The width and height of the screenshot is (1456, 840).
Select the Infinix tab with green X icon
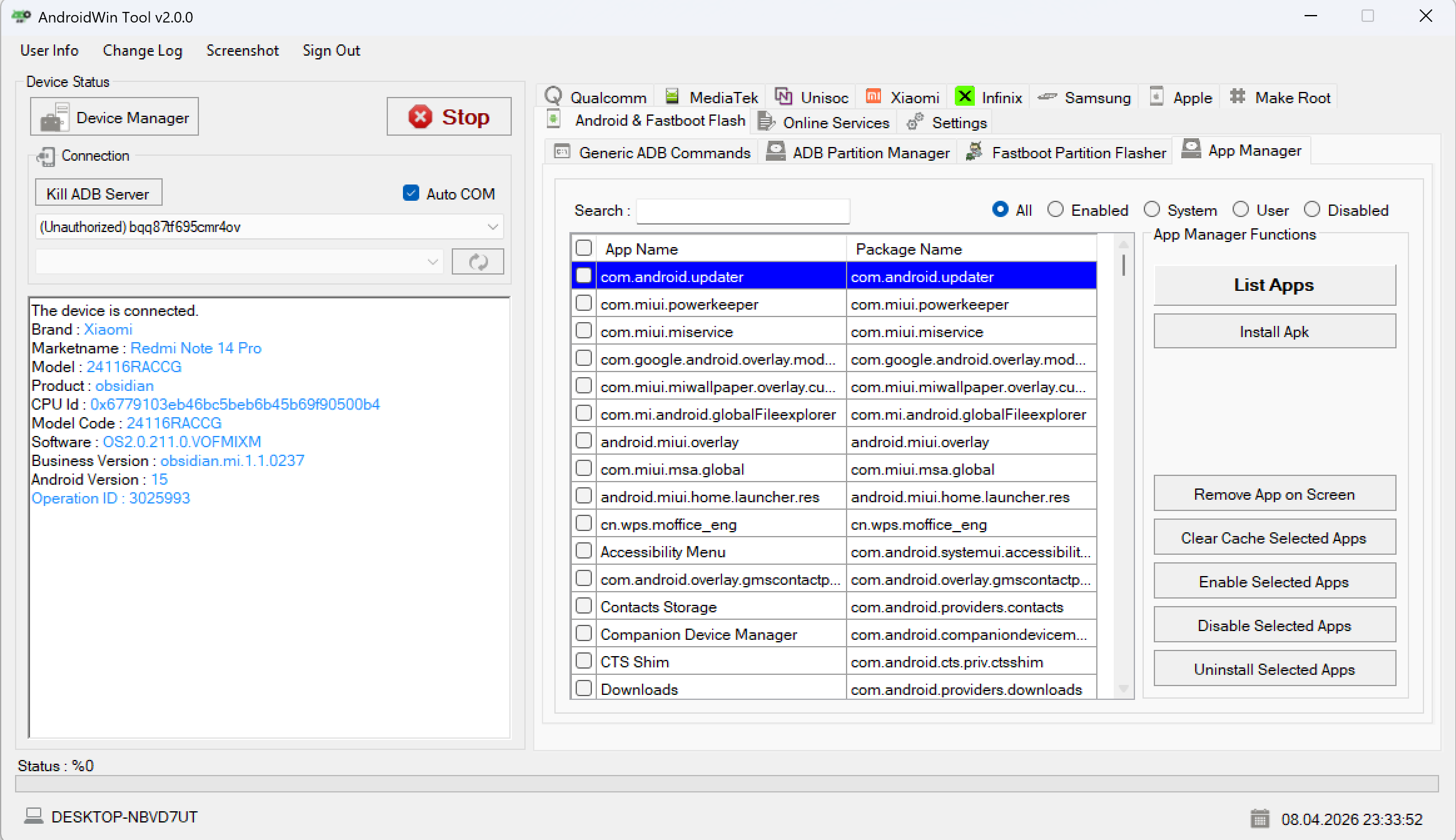coord(964,96)
